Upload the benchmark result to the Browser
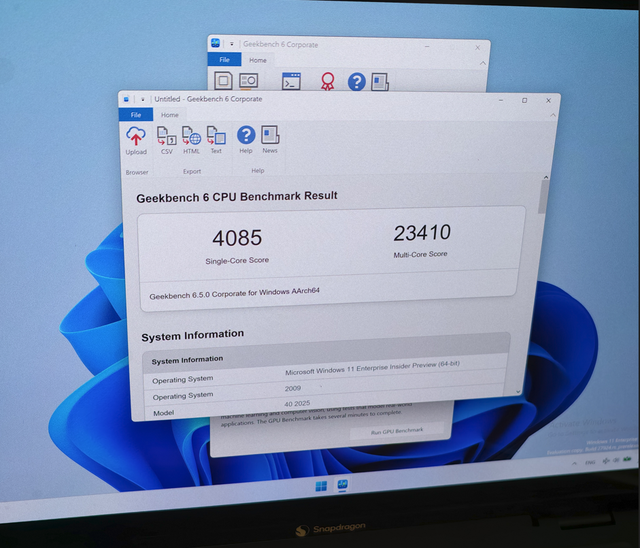 click(x=136, y=141)
